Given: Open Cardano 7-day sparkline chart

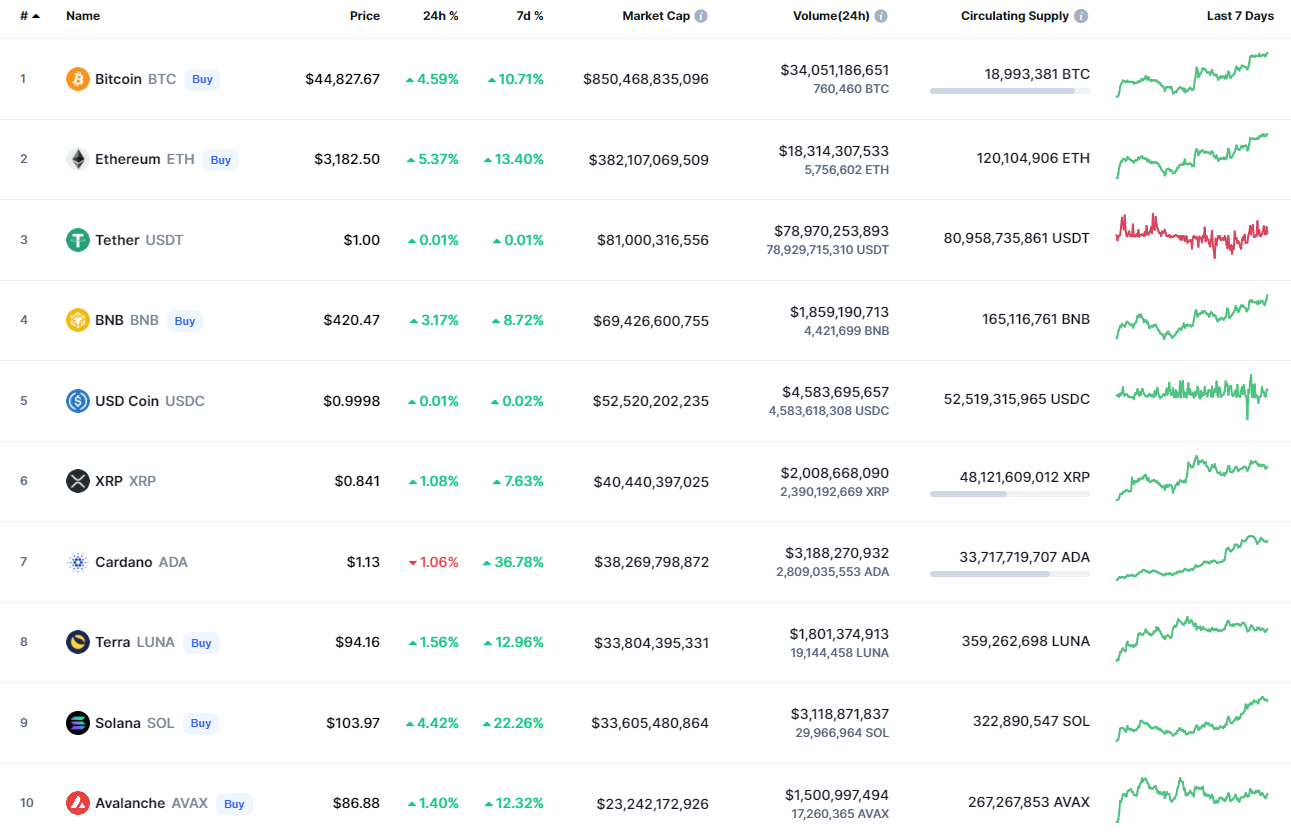Looking at the screenshot, I should [1192, 557].
